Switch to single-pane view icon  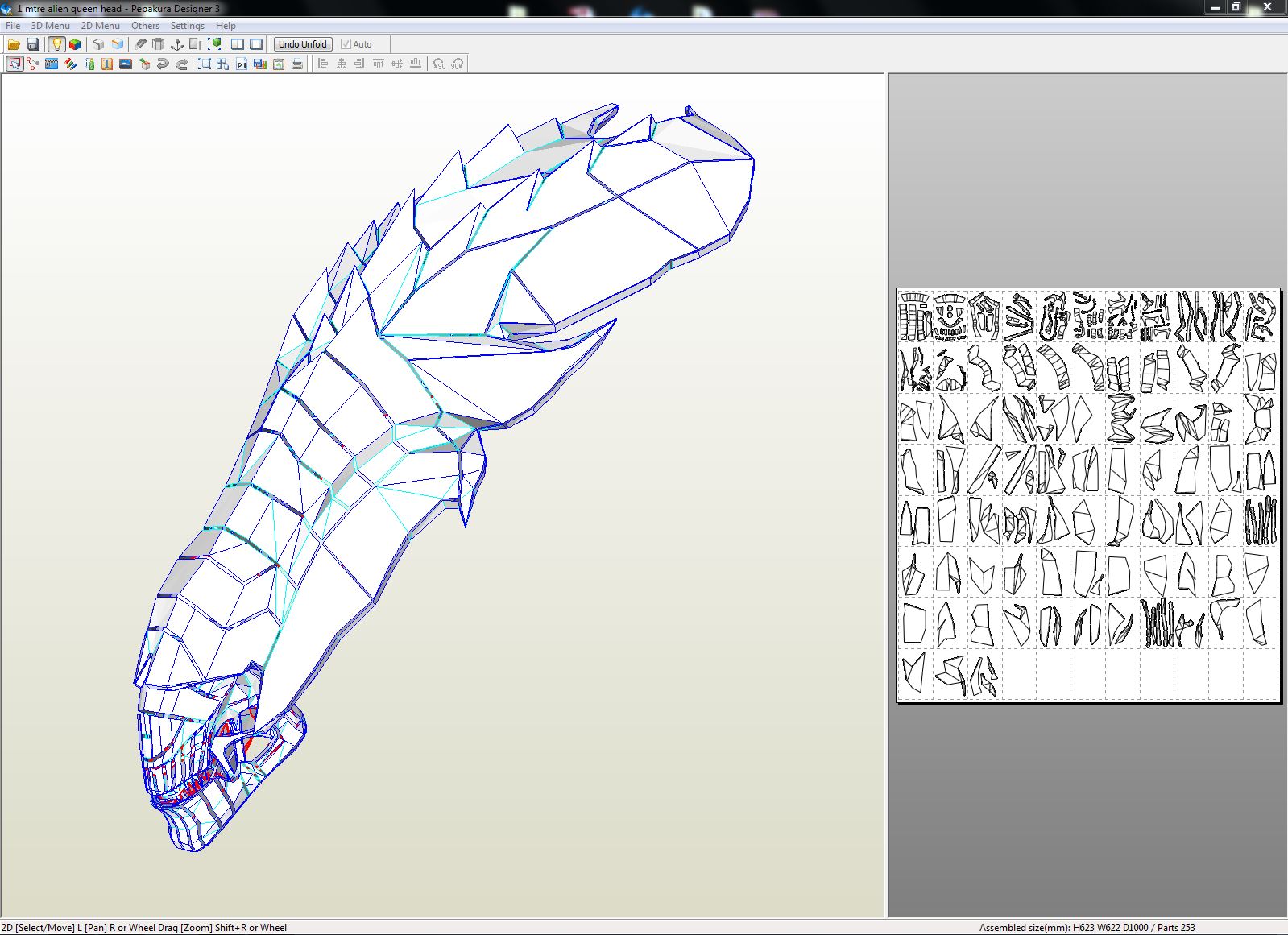tap(256, 44)
